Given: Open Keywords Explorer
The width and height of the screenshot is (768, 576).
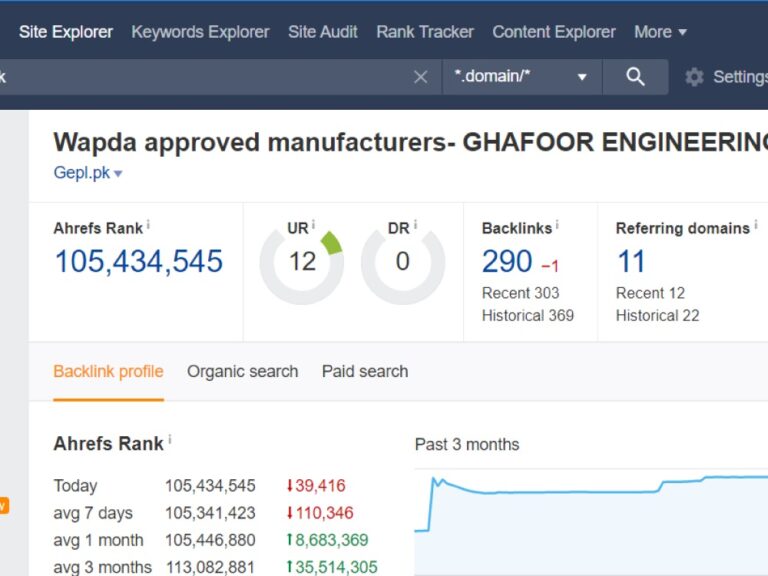Looking at the screenshot, I should tap(200, 32).
